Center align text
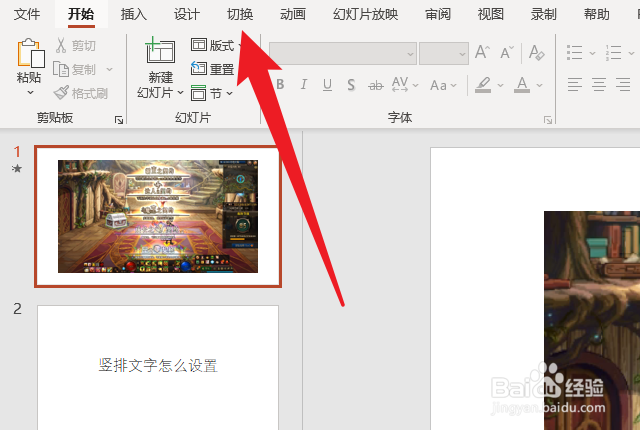 (599, 84)
